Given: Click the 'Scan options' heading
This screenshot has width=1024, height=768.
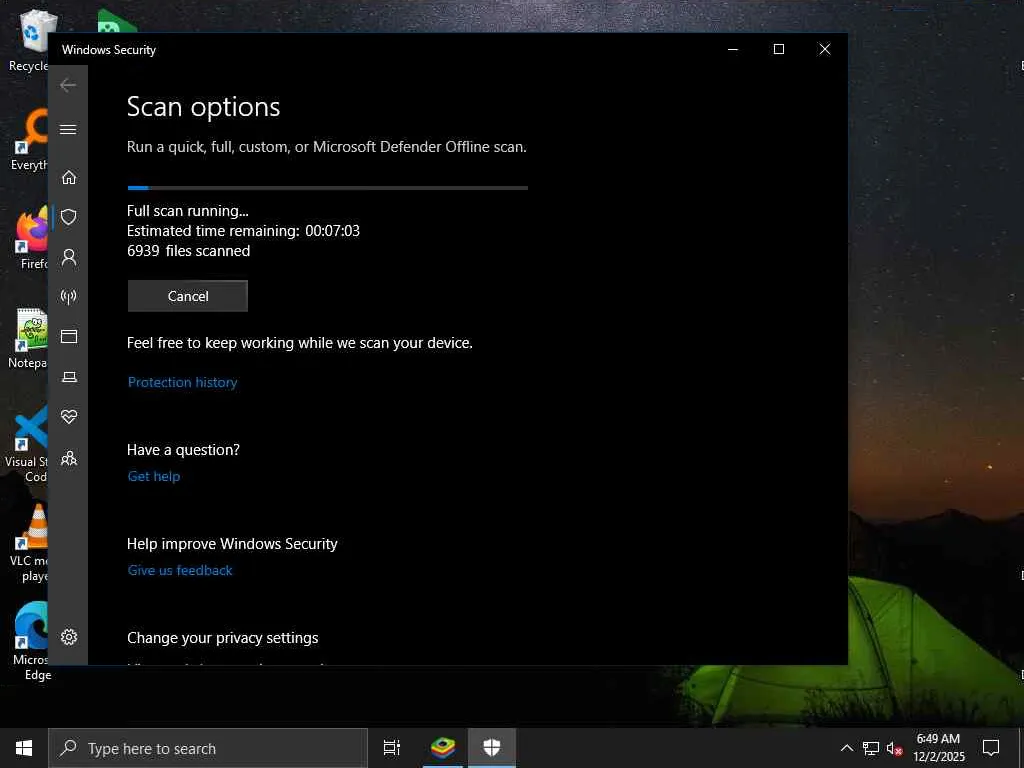Looking at the screenshot, I should click(203, 107).
